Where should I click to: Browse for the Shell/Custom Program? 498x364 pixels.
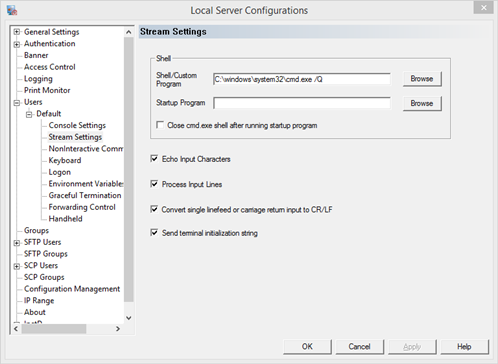tap(422, 79)
